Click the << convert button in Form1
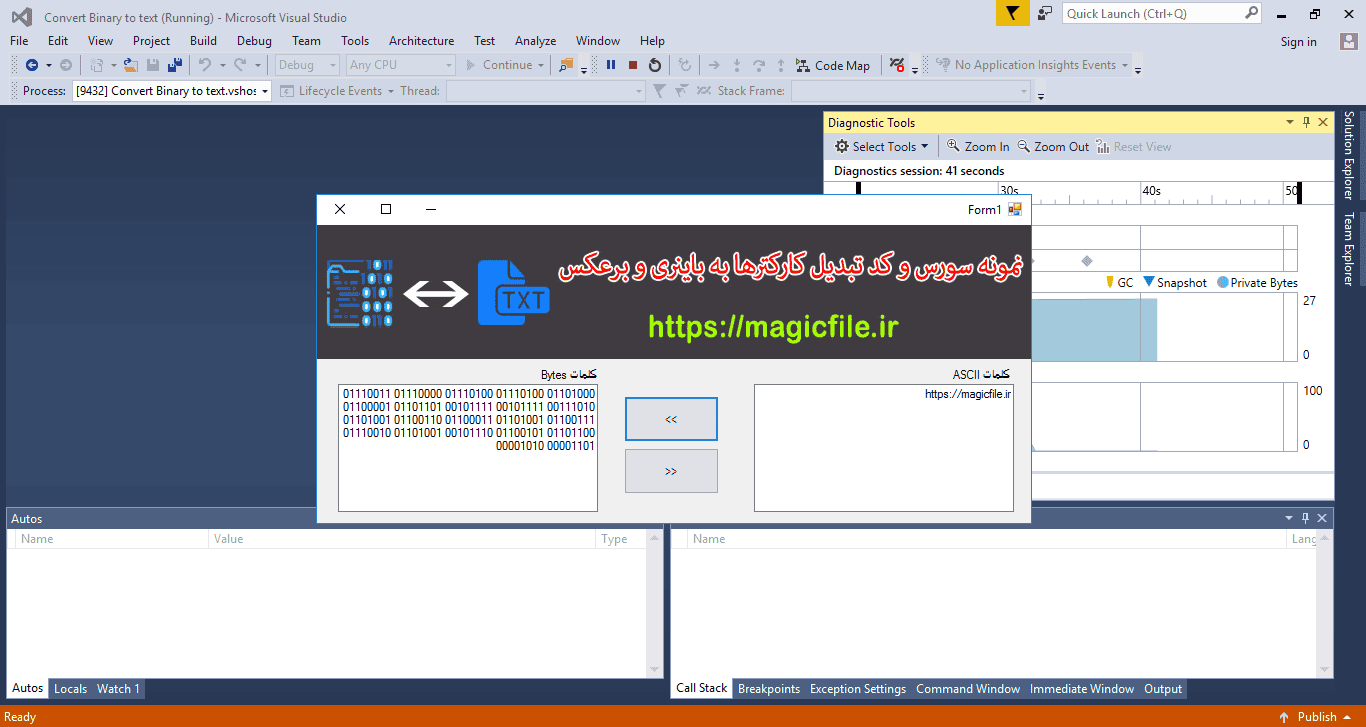1366x727 pixels. (671, 419)
